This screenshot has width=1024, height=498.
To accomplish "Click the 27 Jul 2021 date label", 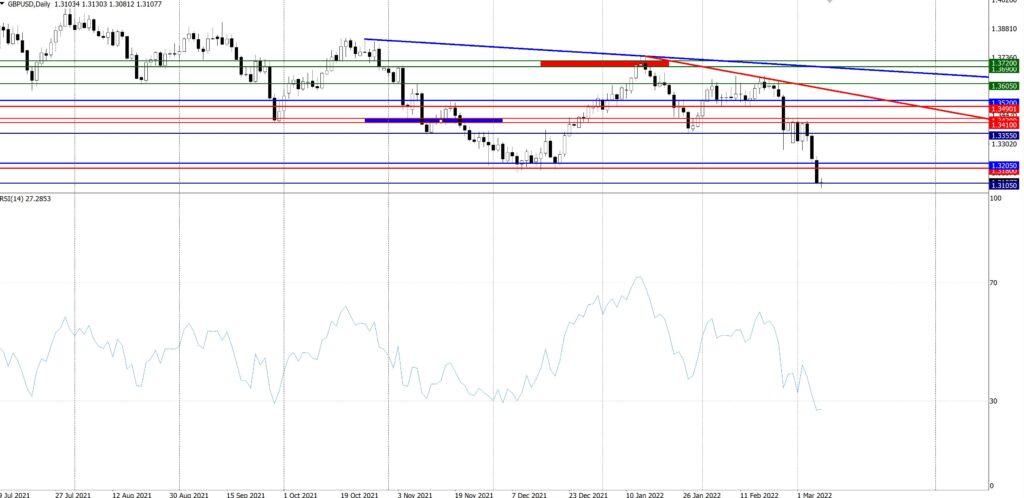I will (x=75, y=493).
